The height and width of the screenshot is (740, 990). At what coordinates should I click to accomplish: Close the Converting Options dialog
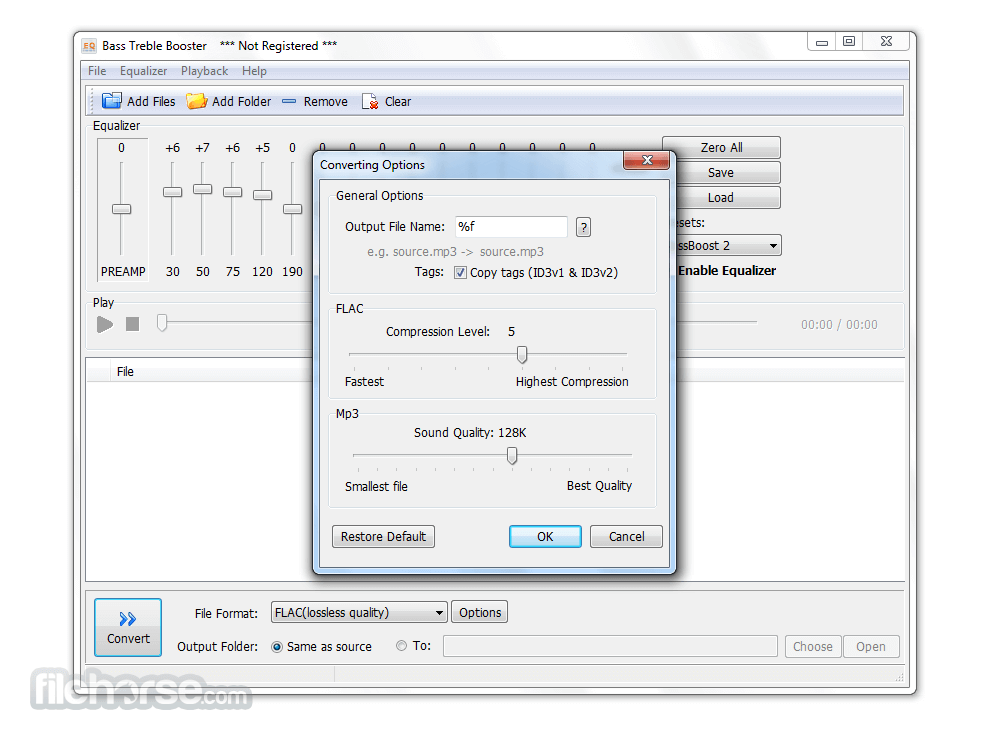pos(647,160)
